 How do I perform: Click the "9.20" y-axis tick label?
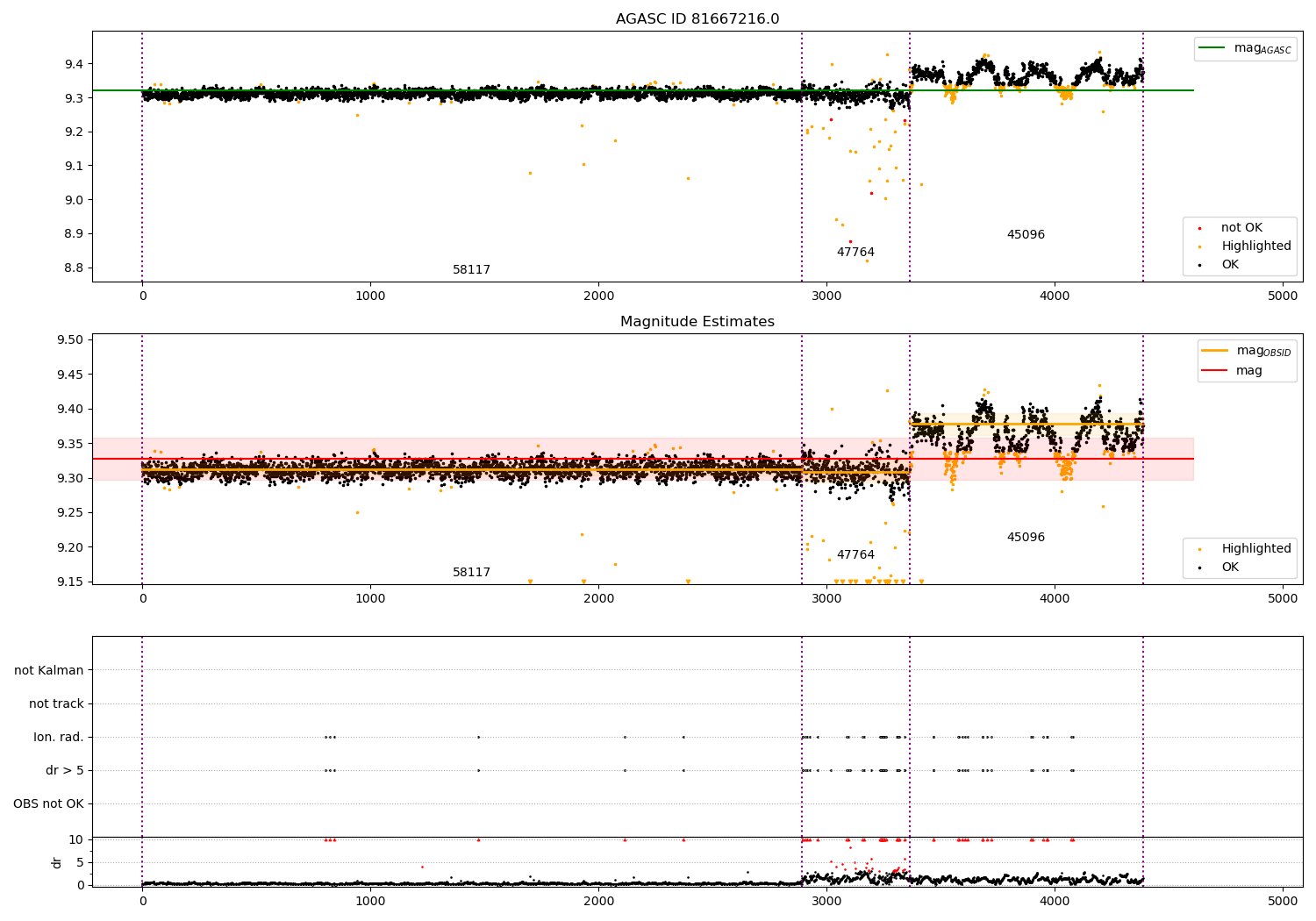(70, 547)
